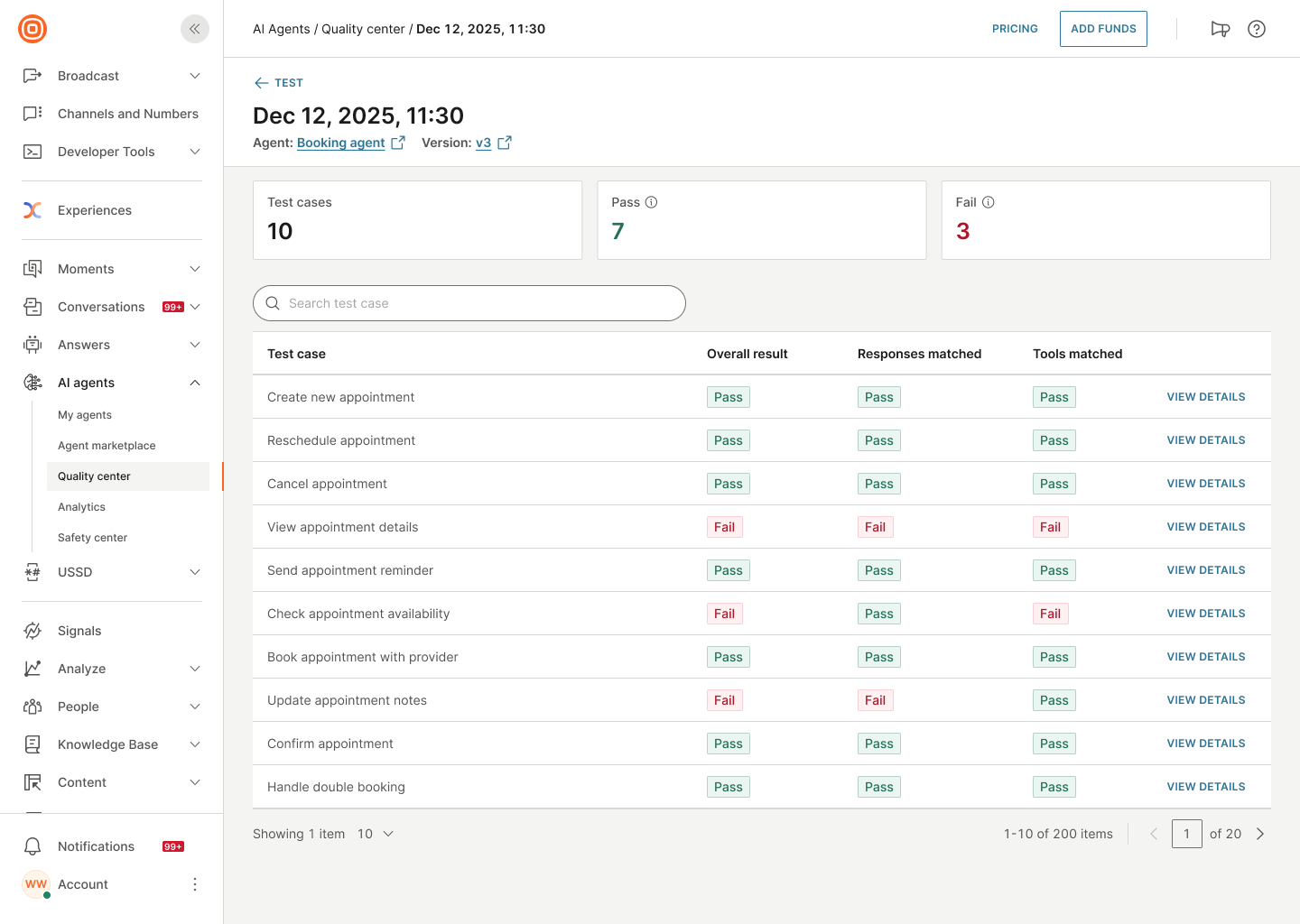Open the Notifications bell
The height and width of the screenshot is (924, 1300).
[x=32, y=845]
